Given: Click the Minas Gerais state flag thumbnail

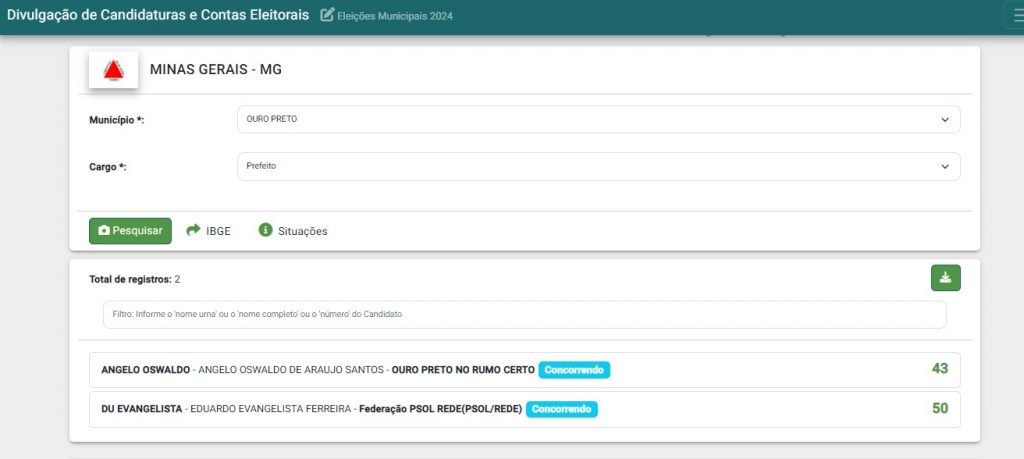Looking at the screenshot, I should (x=114, y=70).
